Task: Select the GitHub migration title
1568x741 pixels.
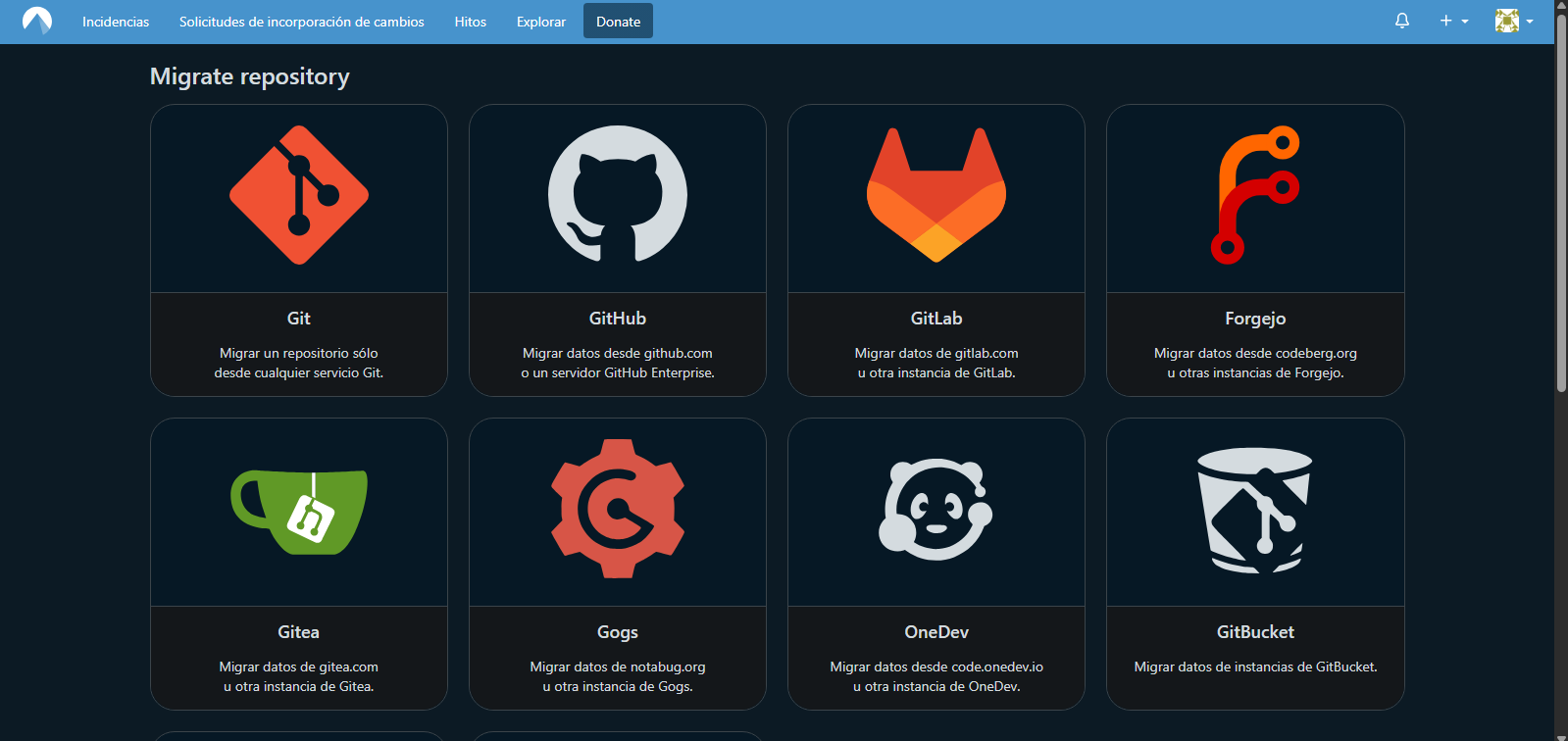Action: pos(618,319)
